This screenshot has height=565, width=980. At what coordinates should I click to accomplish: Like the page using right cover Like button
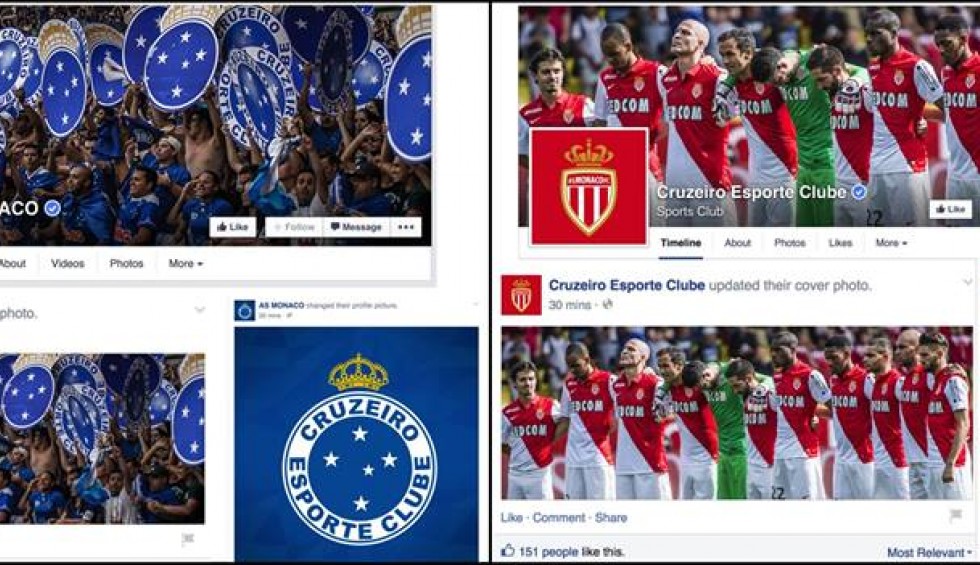[951, 209]
